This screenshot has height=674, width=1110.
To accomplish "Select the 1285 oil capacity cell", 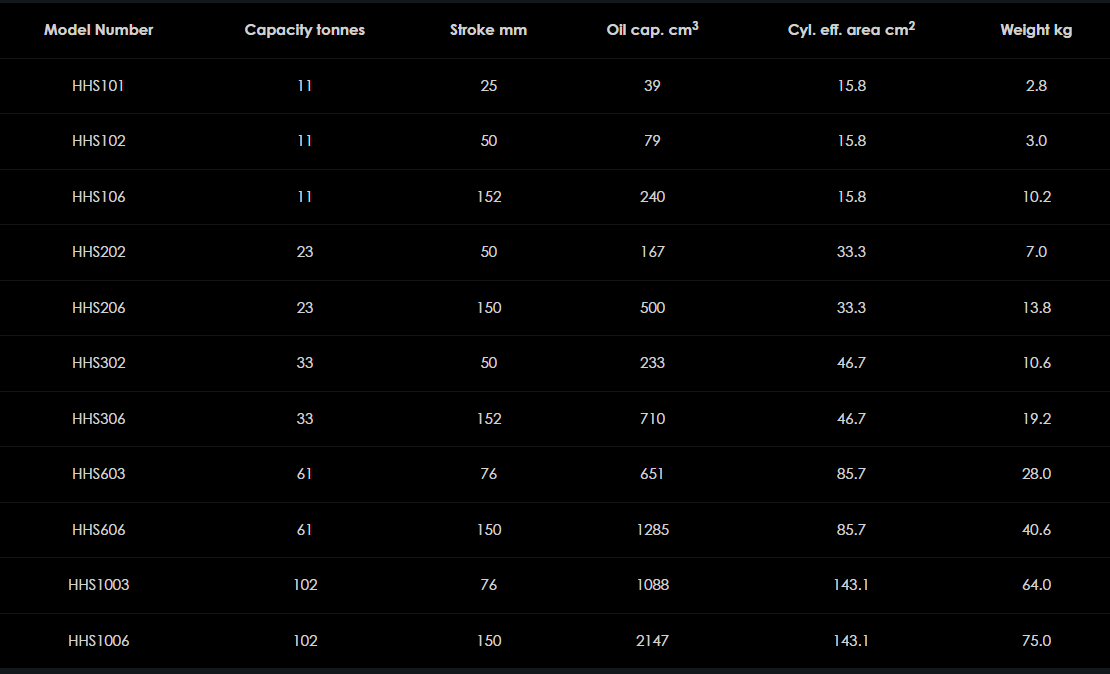I will 652,530.
